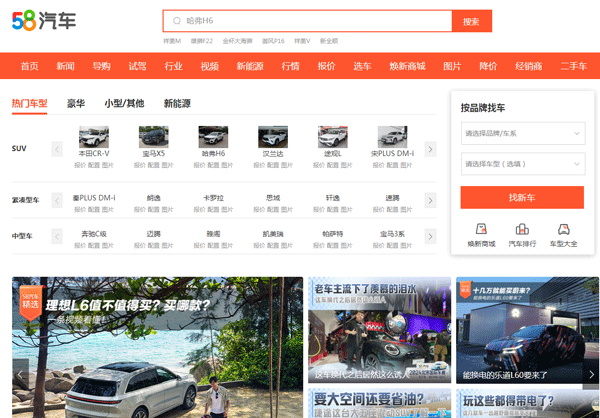Click 新全顺 hot search suggestion
The height and width of the screenshot is (418, 600).
329,41
